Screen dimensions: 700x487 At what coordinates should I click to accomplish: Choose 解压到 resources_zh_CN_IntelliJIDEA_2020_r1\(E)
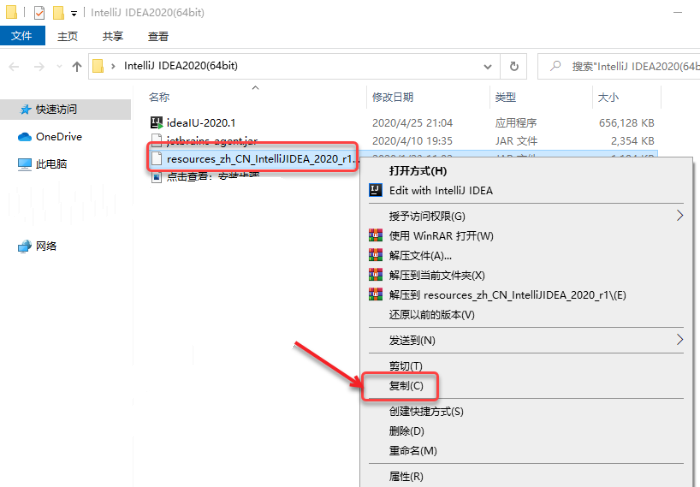[507, 295]
